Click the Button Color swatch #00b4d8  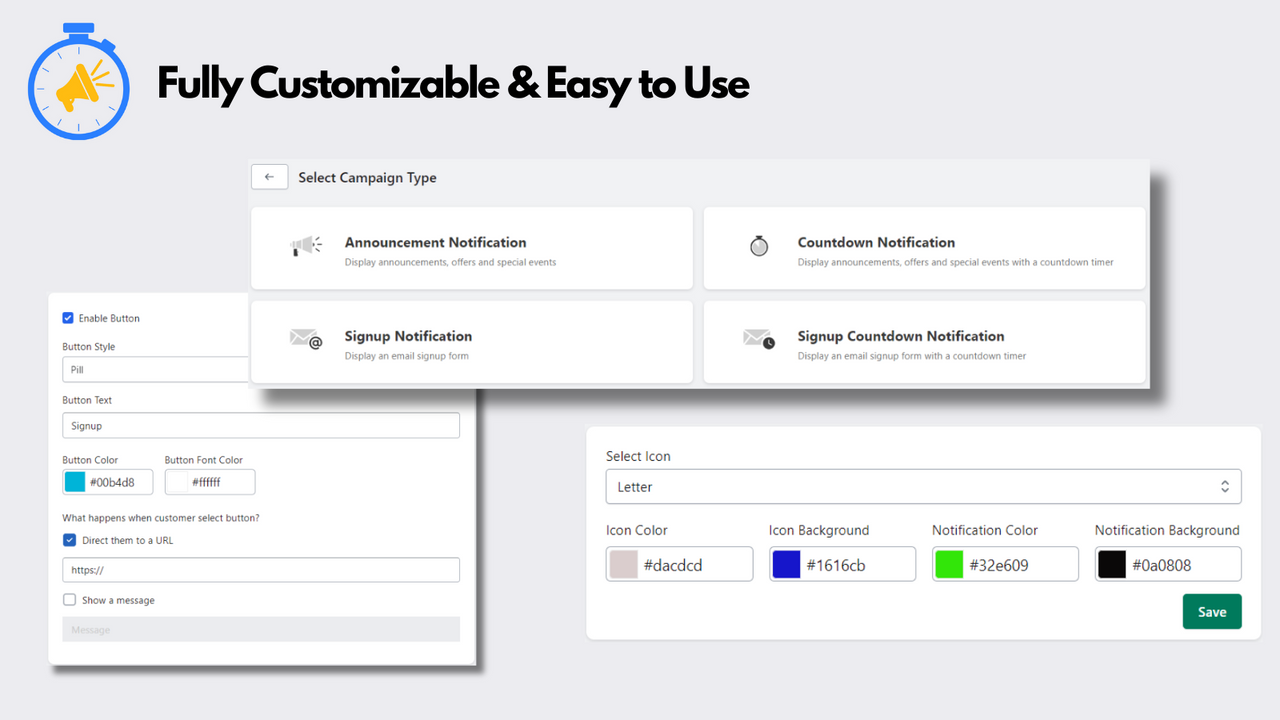pos(74,481)
